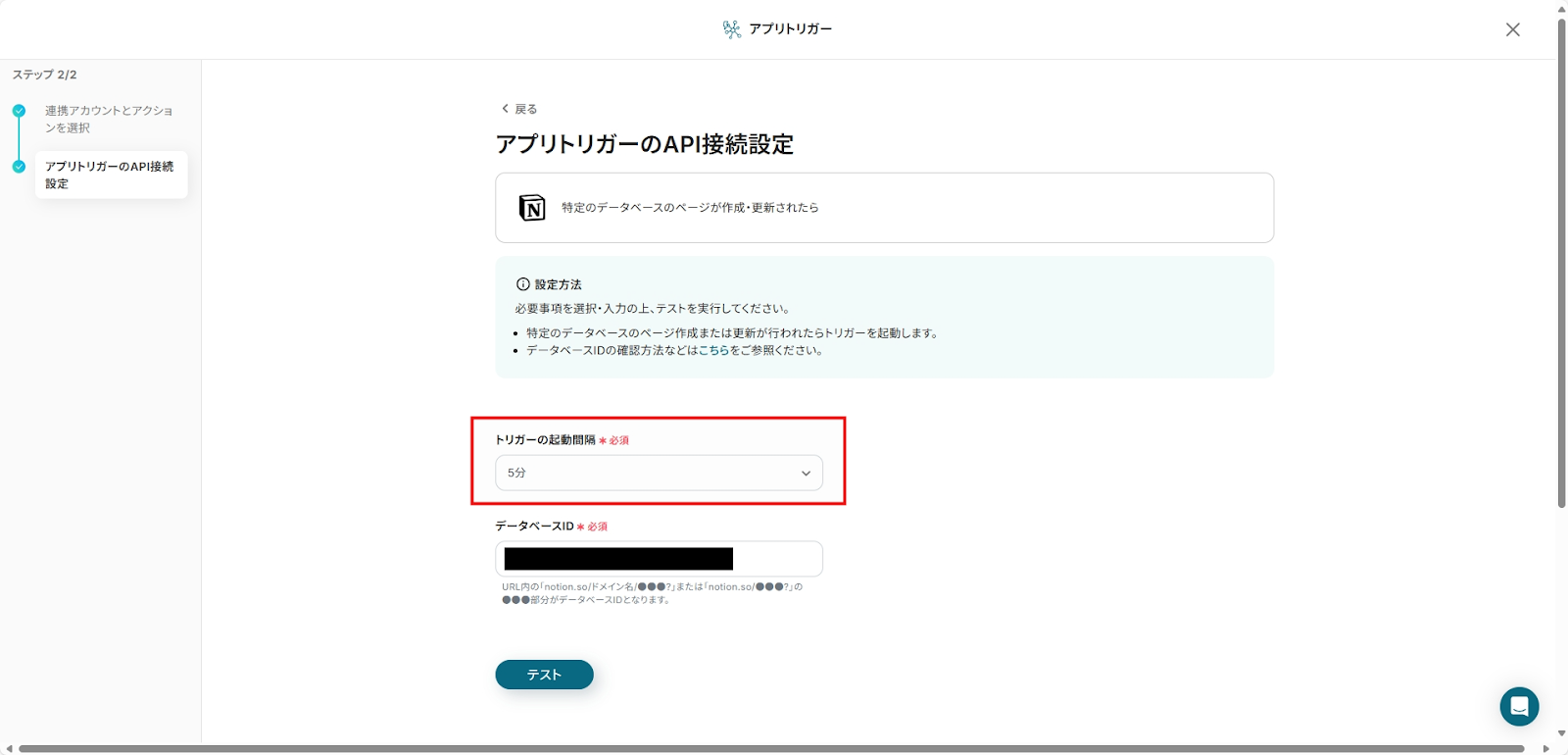
Task: Click the scroll down arrow
Action: pos(1562,733)
